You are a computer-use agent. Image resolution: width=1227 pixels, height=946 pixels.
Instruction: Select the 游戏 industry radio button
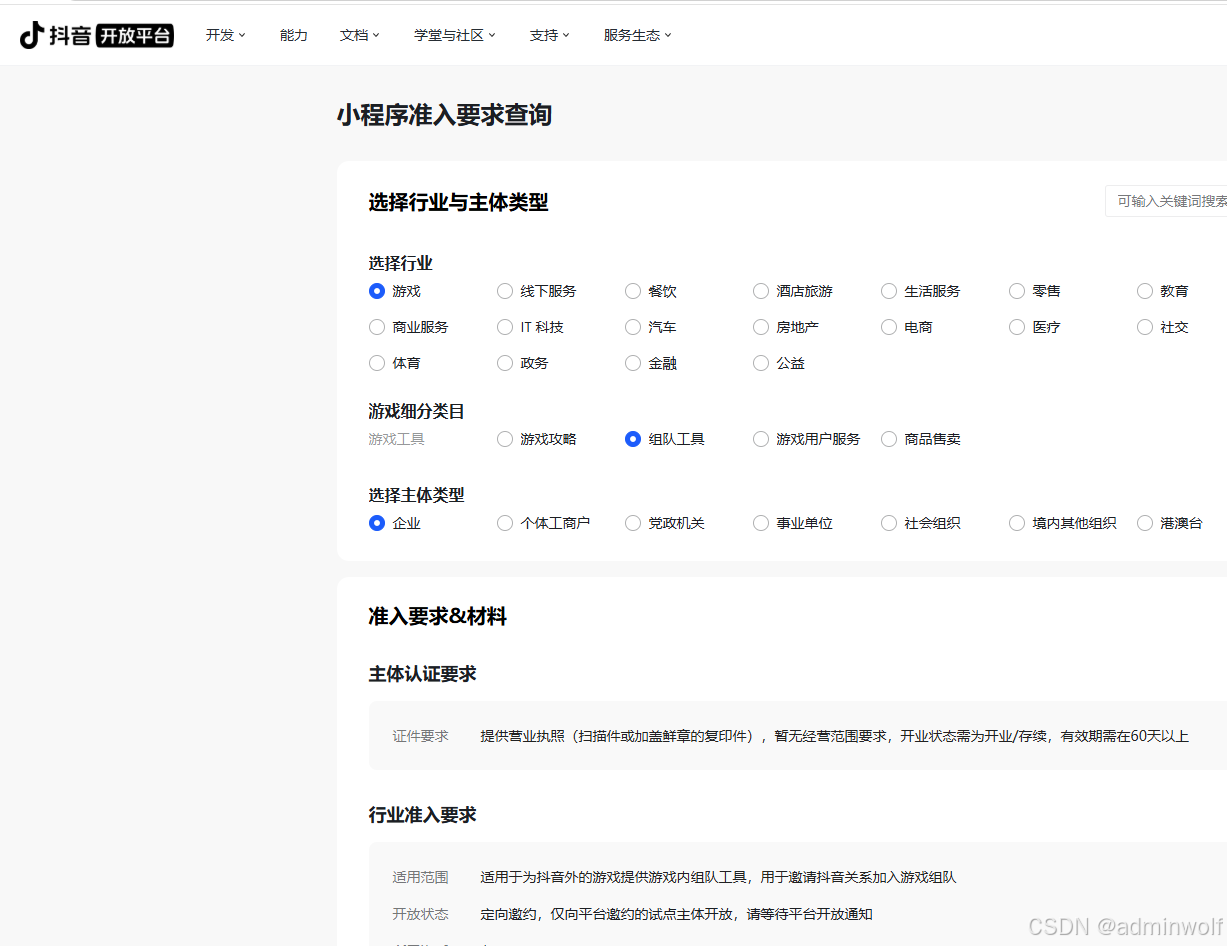377,291
